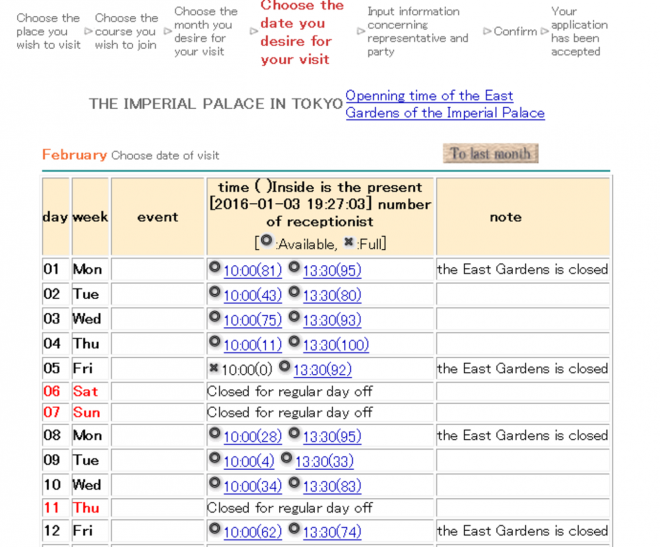The height and width of the screenshot is (547, 660).
Task: Click available icon beside 10:00(62)
Action: tap(215, 528)
